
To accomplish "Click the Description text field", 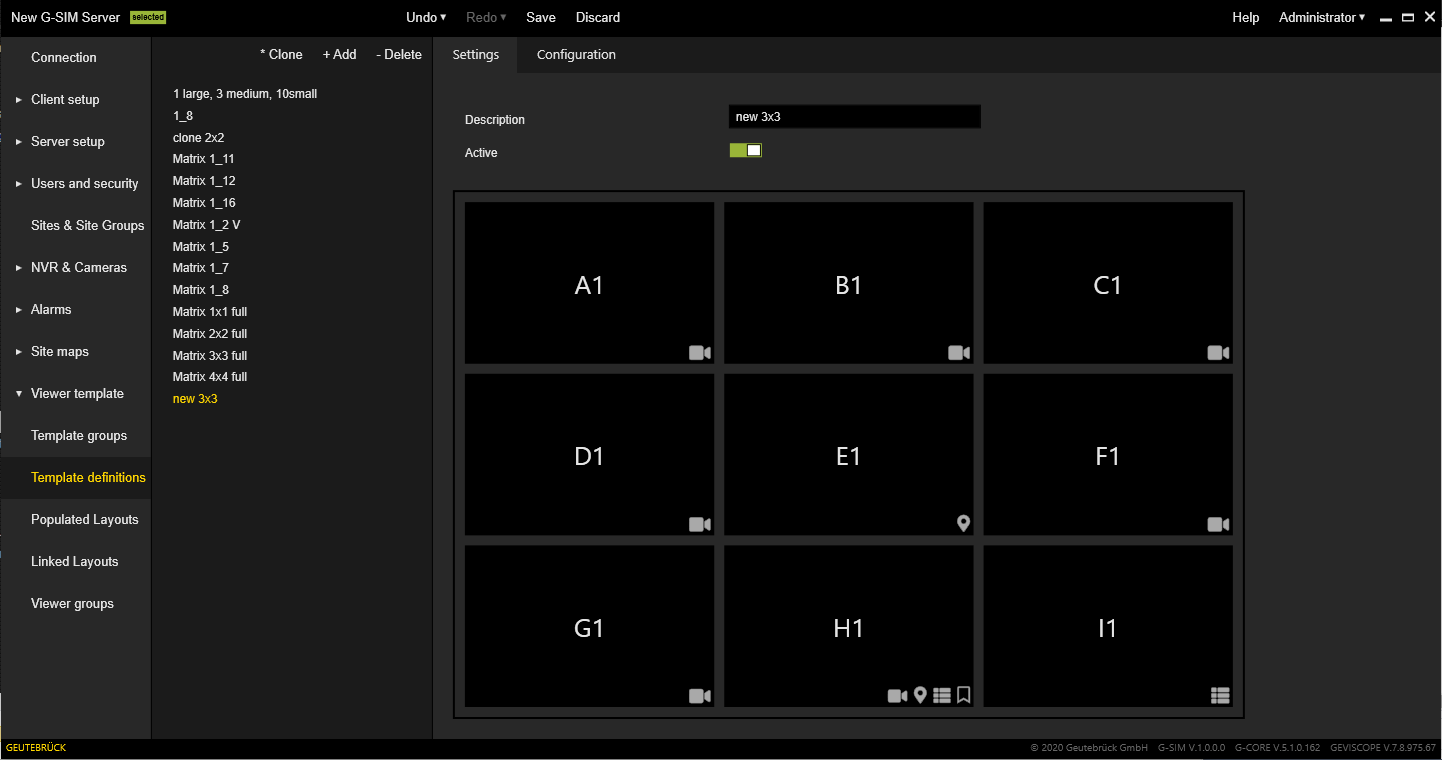I will pyautogui.click(x=854, y=117).
